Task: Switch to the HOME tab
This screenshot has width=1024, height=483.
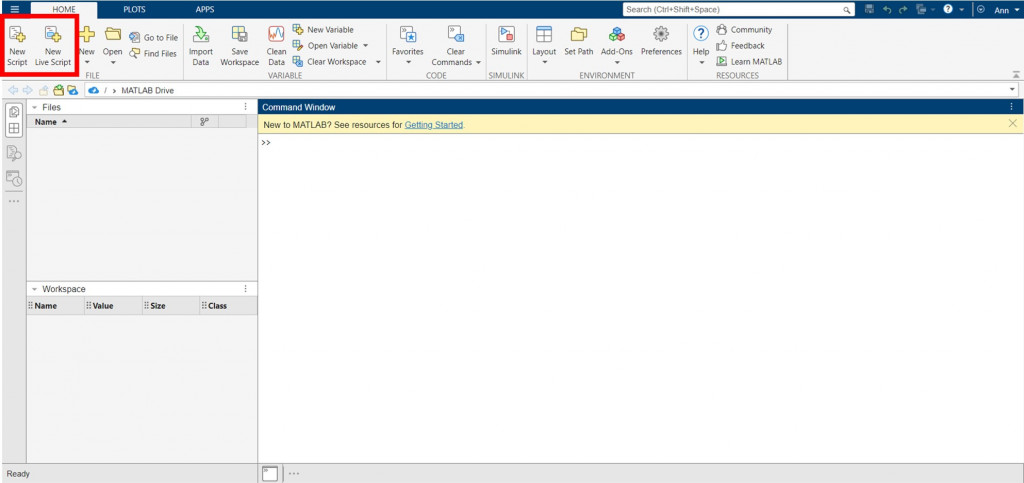Action: [x=64, y=10]
